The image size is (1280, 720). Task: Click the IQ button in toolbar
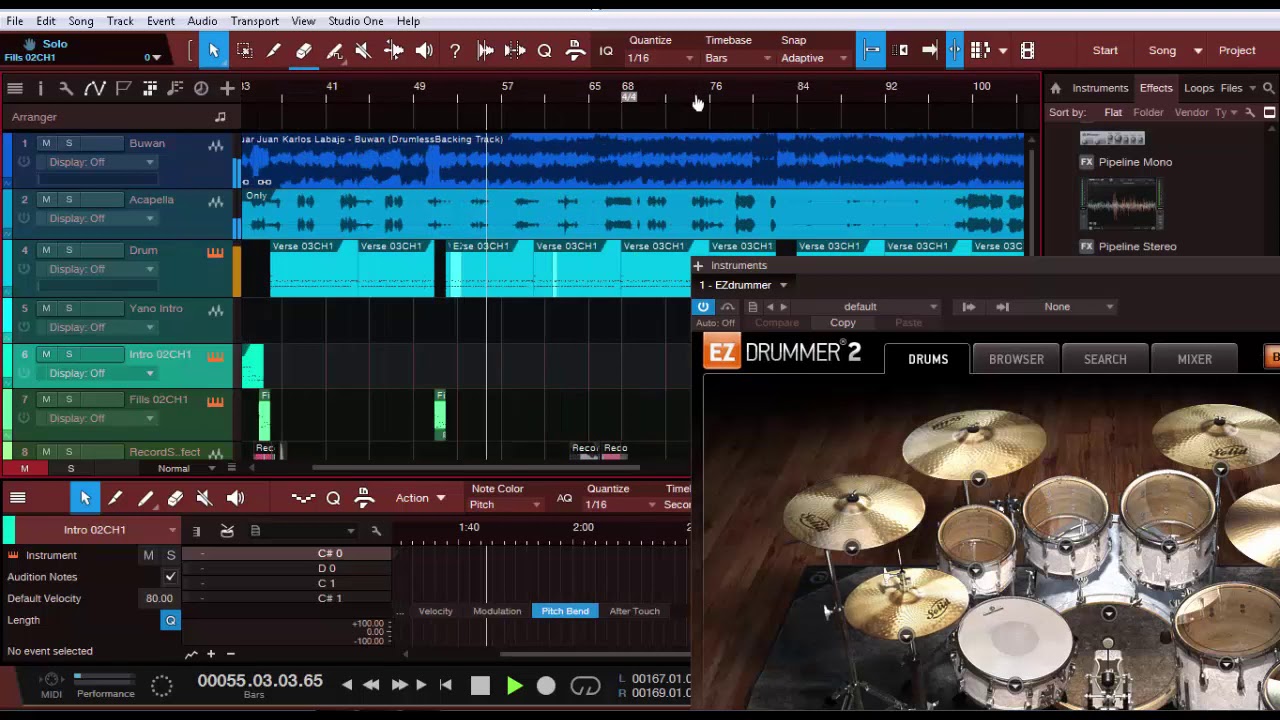(x=606, y=51)
